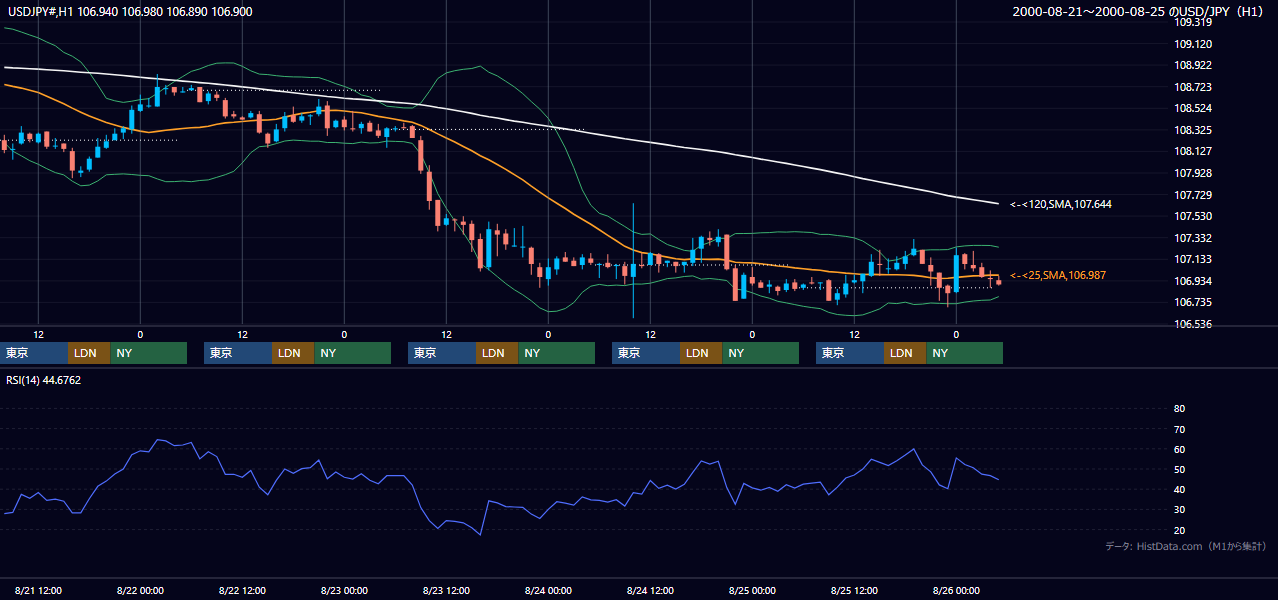Click the 107.928 price axis label
This screenshot has height=600, width=1278.
[1193, 173]
